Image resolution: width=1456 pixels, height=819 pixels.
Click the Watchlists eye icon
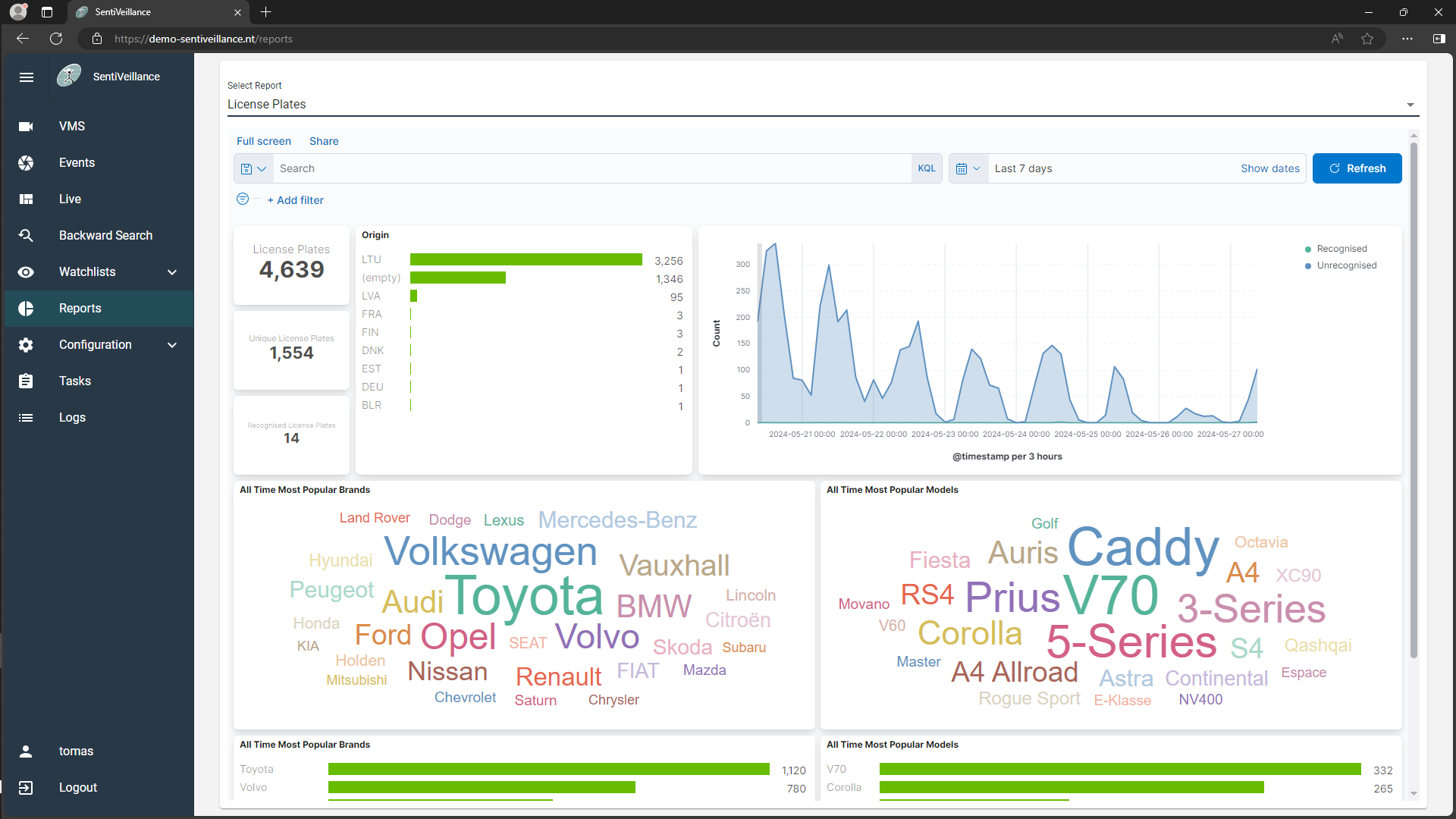click(26, 271)
